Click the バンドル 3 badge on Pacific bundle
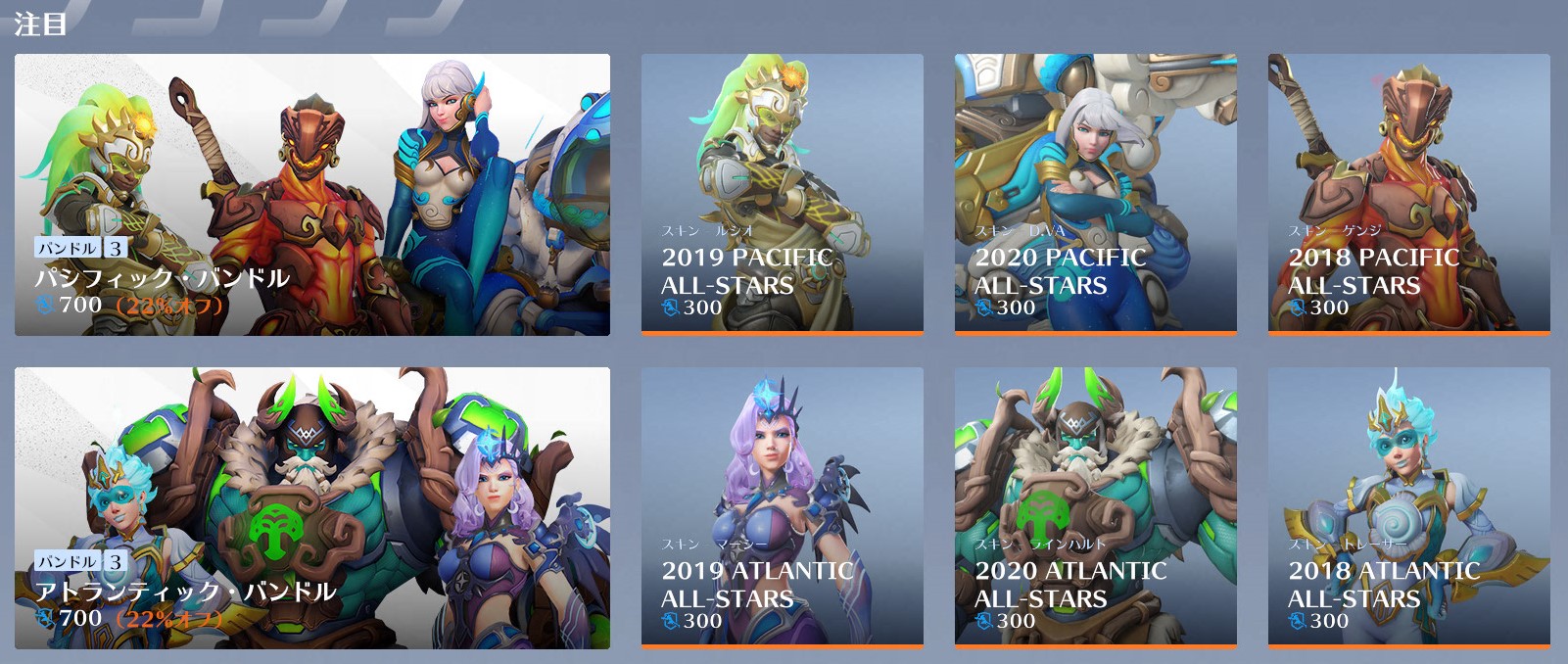Viewport: 1568px width, 664px height. tap(81, 248)
